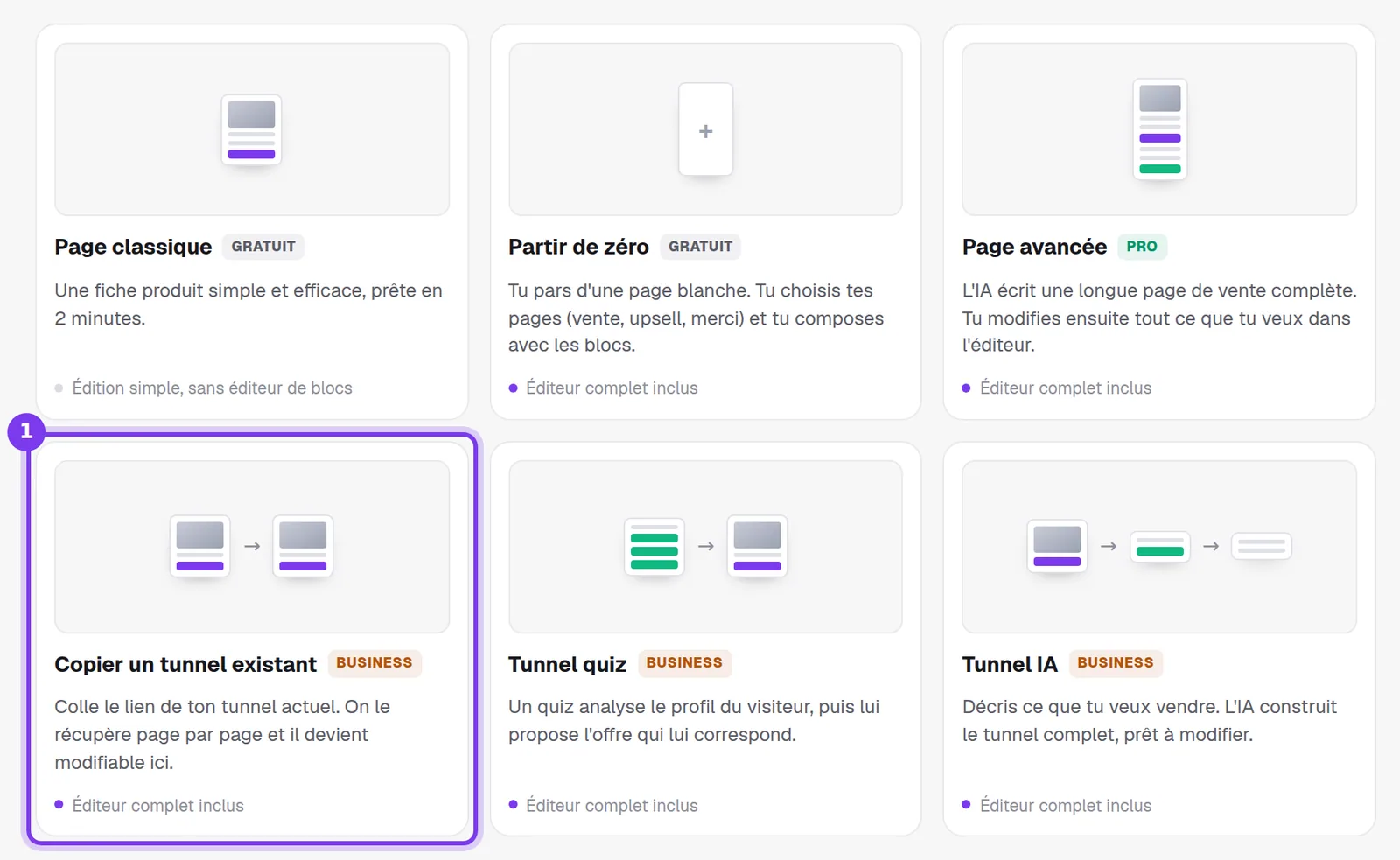Screen dimensions: 1400x860
Task: Click the GRATUIT badge next to Partir de zéro
Action: coord(700,247)
